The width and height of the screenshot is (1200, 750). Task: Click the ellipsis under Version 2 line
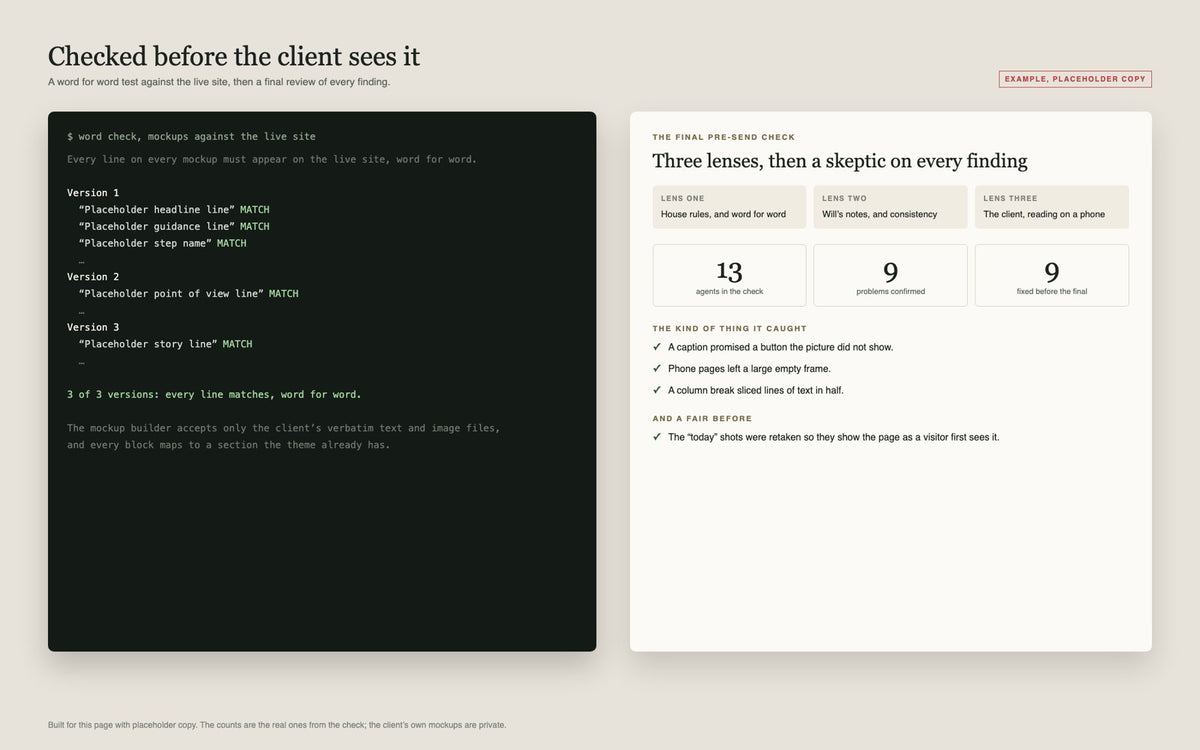point(81,311)
